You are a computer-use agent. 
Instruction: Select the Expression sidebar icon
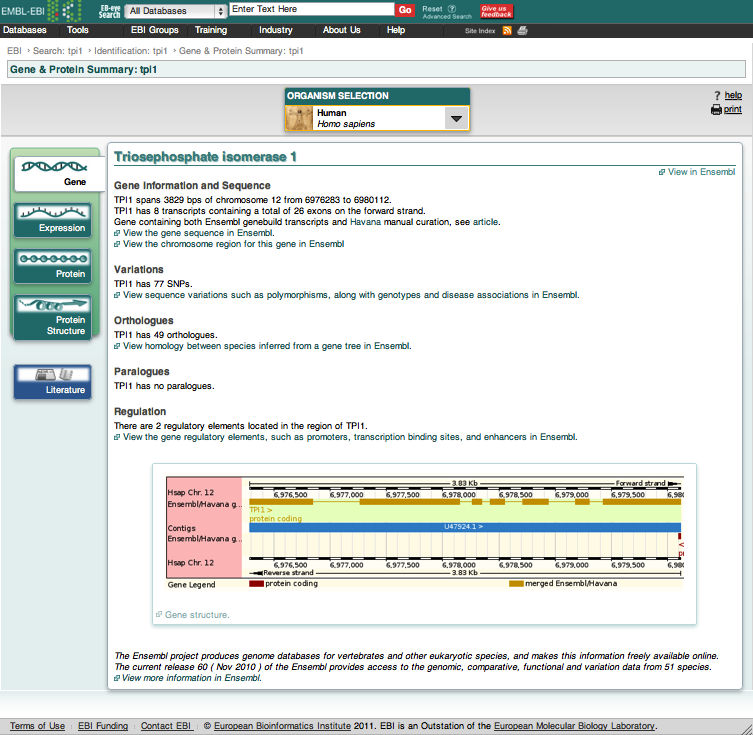pyautogui.click(x=62, y=219)
